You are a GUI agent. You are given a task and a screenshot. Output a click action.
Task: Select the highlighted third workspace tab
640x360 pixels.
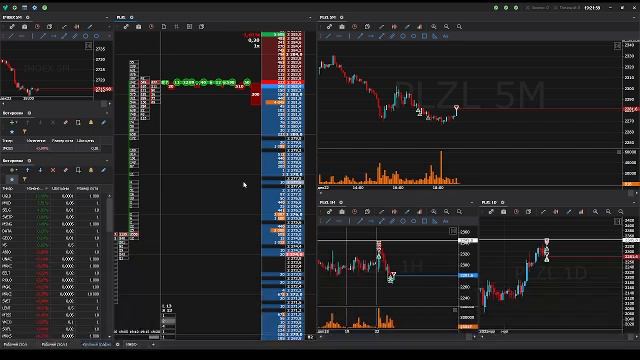[x=96, y=344]
